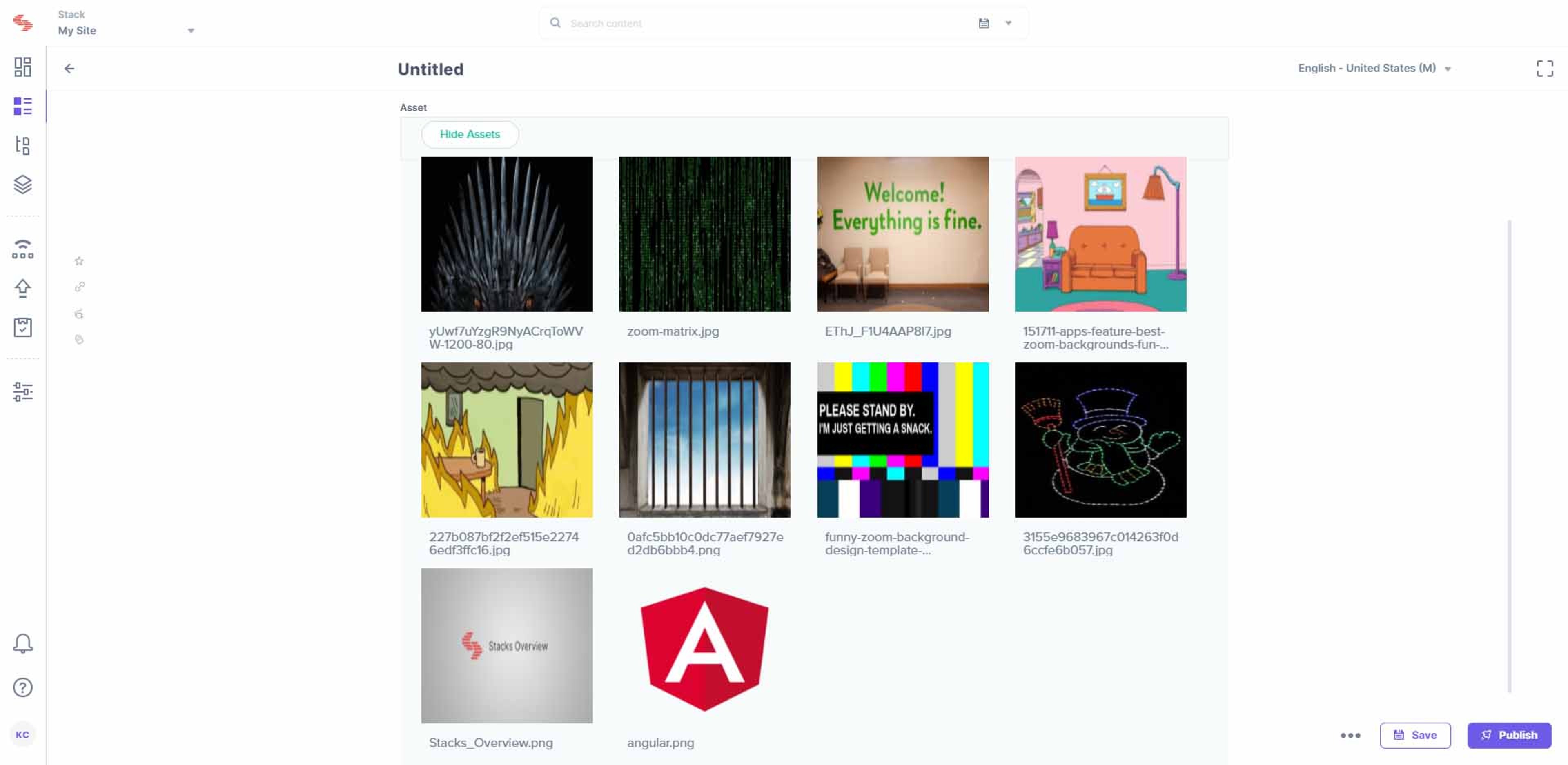The image size is (1568, 765).
Task: Click the 0afc5bb10c0dc77aef7927ed2db6bbb4.png filename
Action: pos(705,543)
